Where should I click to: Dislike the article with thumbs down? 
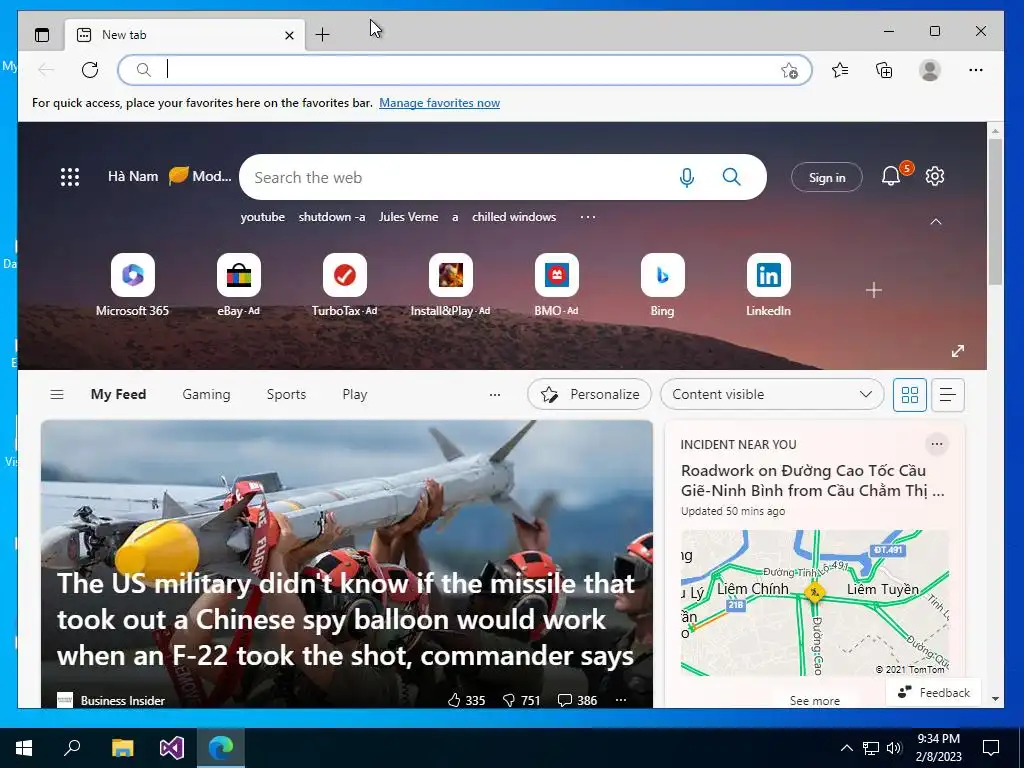(x=521, y=700)
